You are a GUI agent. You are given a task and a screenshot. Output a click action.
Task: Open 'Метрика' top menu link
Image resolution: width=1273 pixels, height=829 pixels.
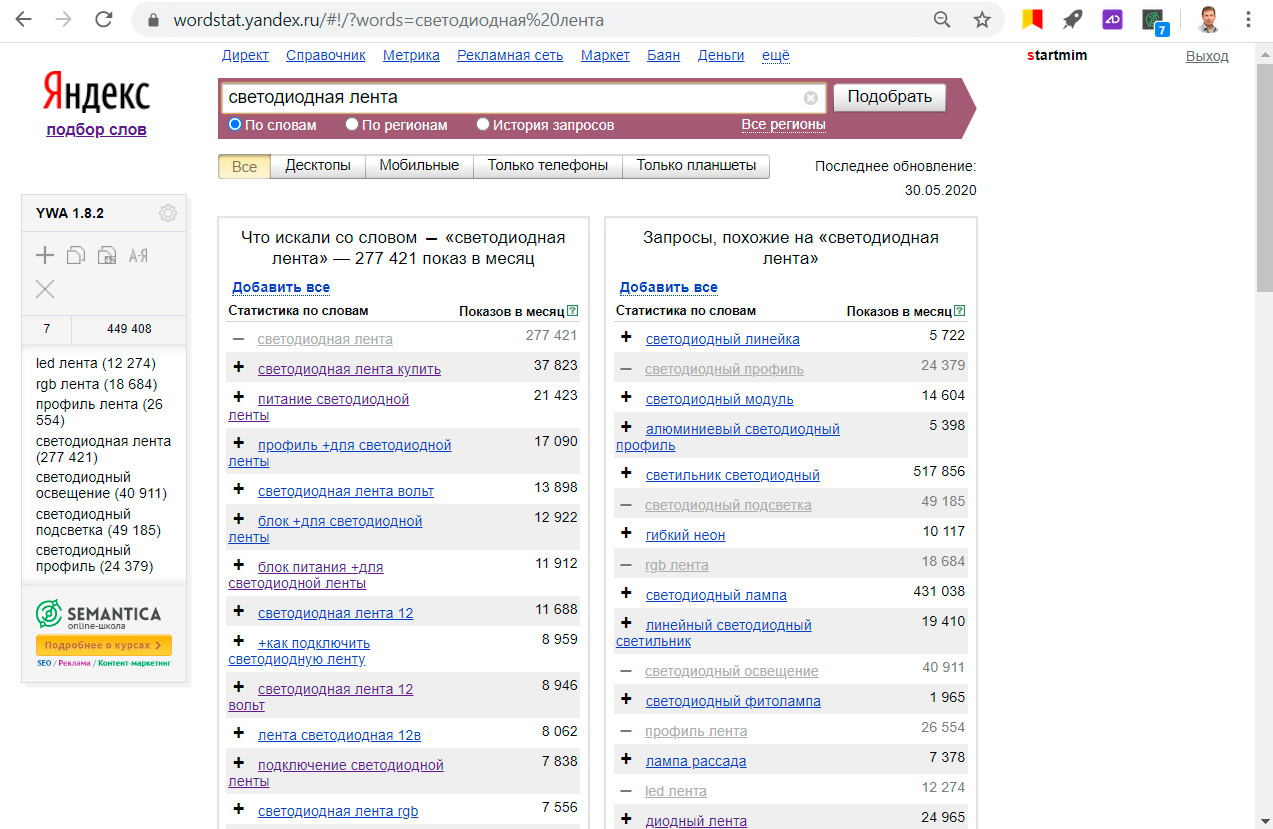click(411, 55)
